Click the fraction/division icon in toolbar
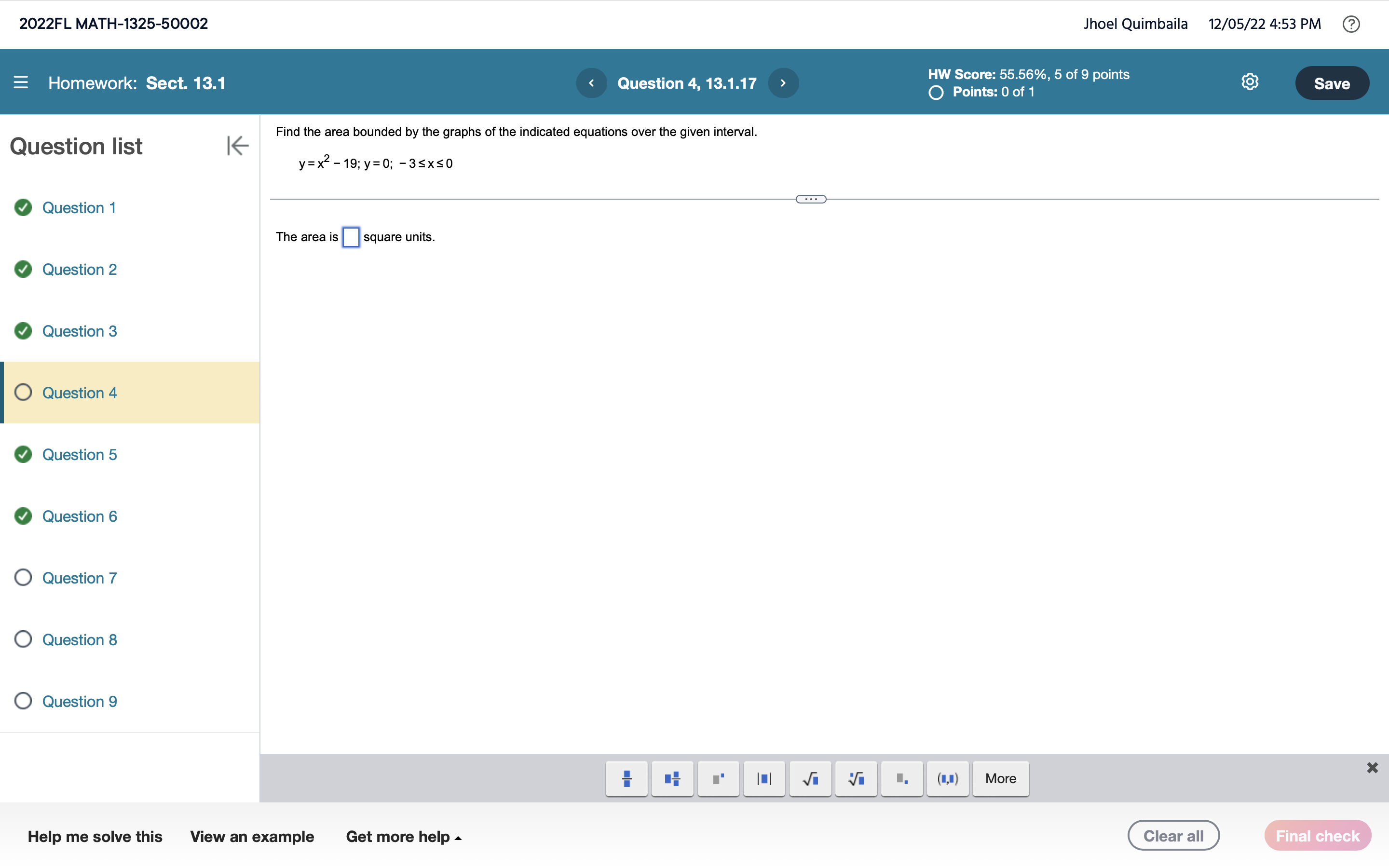The image size is (1389, 868). 624,778
